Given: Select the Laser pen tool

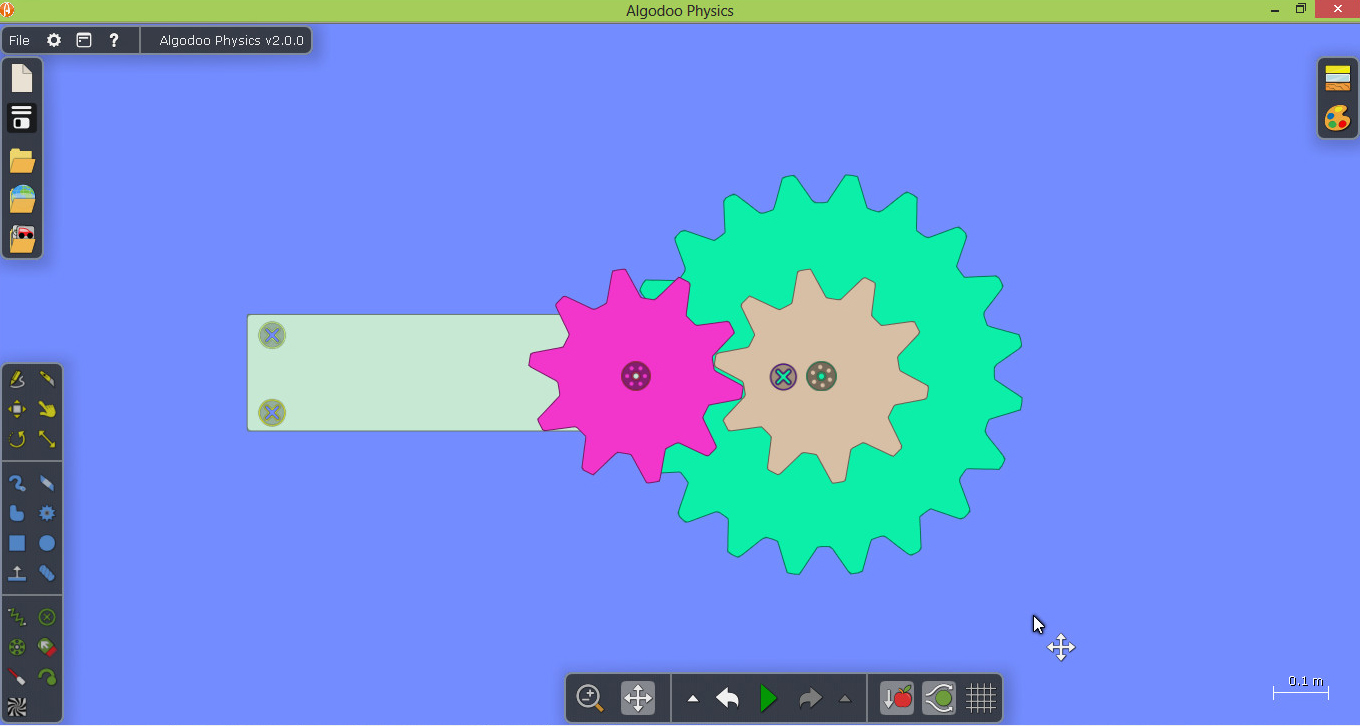Looking at the screenshot, I should (17, 677).
